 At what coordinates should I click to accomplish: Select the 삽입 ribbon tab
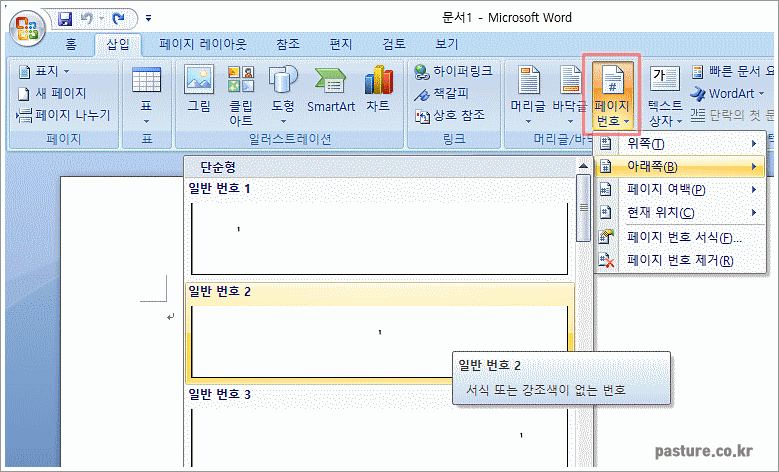click(x=118, y=45)
